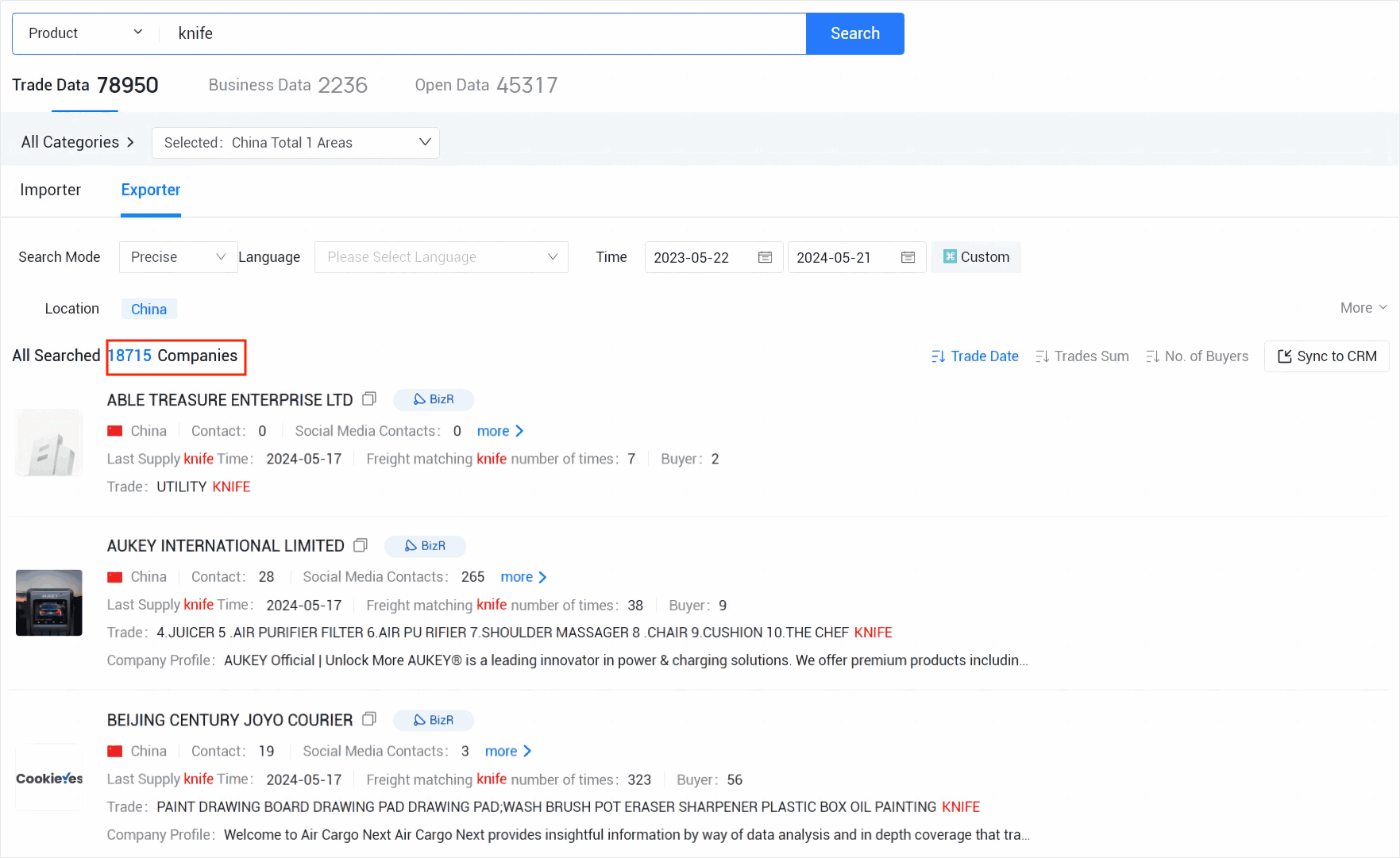Click Custom time range button
Image resolution: width=1400 pixels, height=858 pixels.
click(x=976, y=257)
